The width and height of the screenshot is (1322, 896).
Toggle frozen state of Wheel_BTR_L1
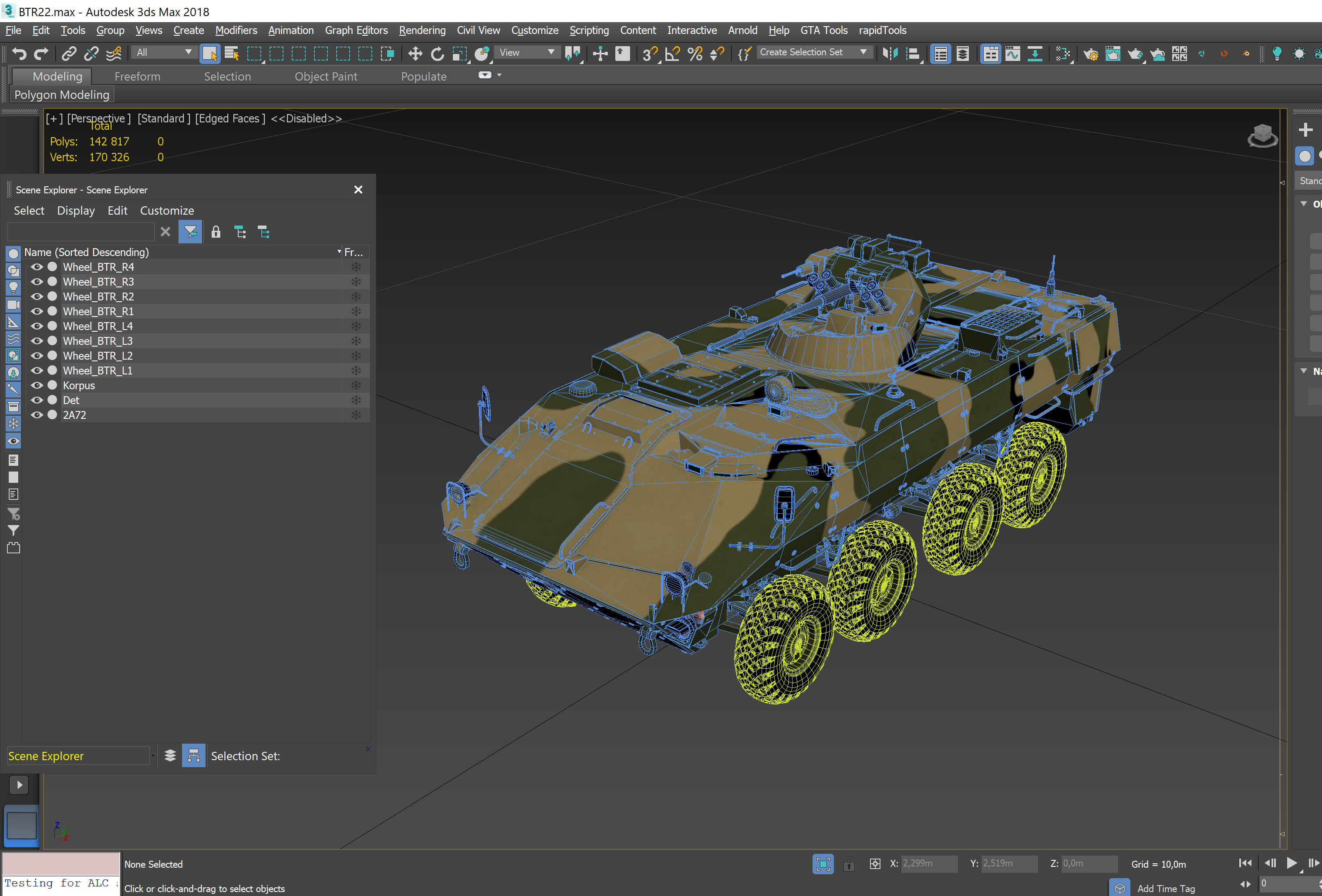356,371
